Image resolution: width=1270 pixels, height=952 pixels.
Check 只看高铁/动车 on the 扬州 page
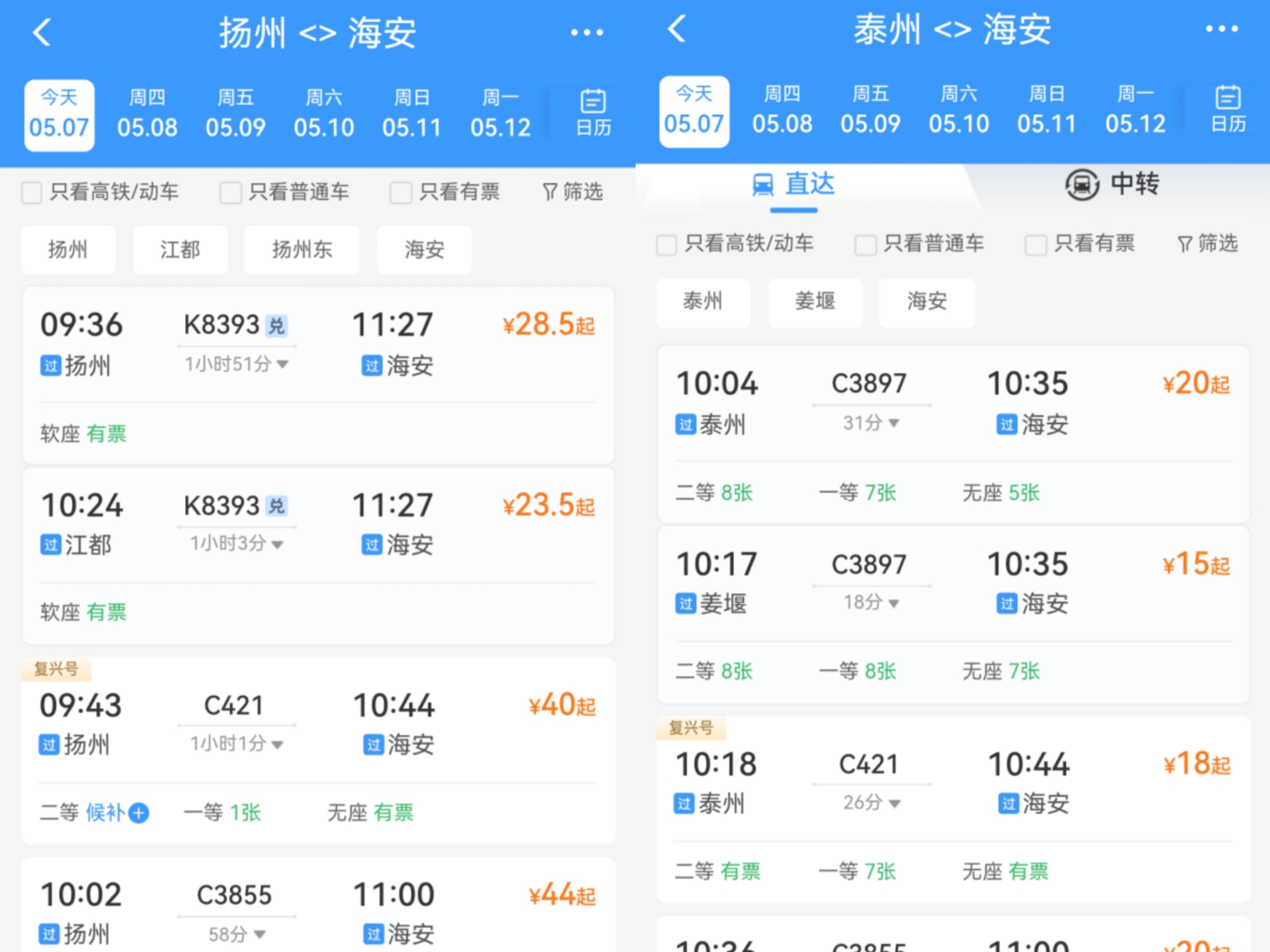pyautogui.click(x=32, y=193)
